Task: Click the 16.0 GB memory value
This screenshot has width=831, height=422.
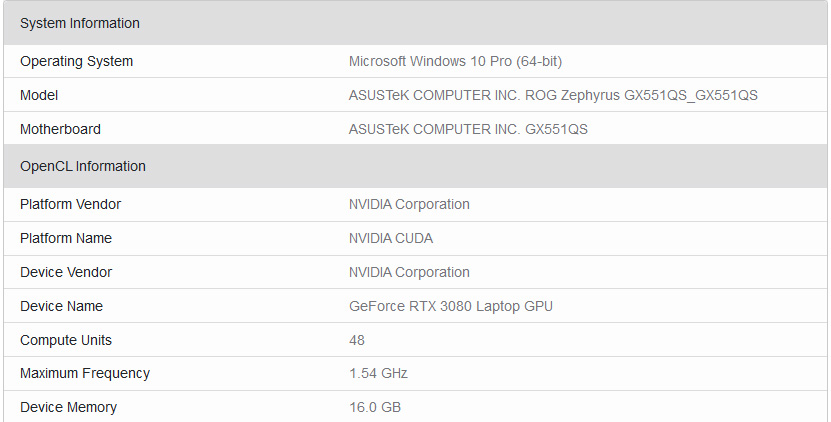Action: (375, 408)
